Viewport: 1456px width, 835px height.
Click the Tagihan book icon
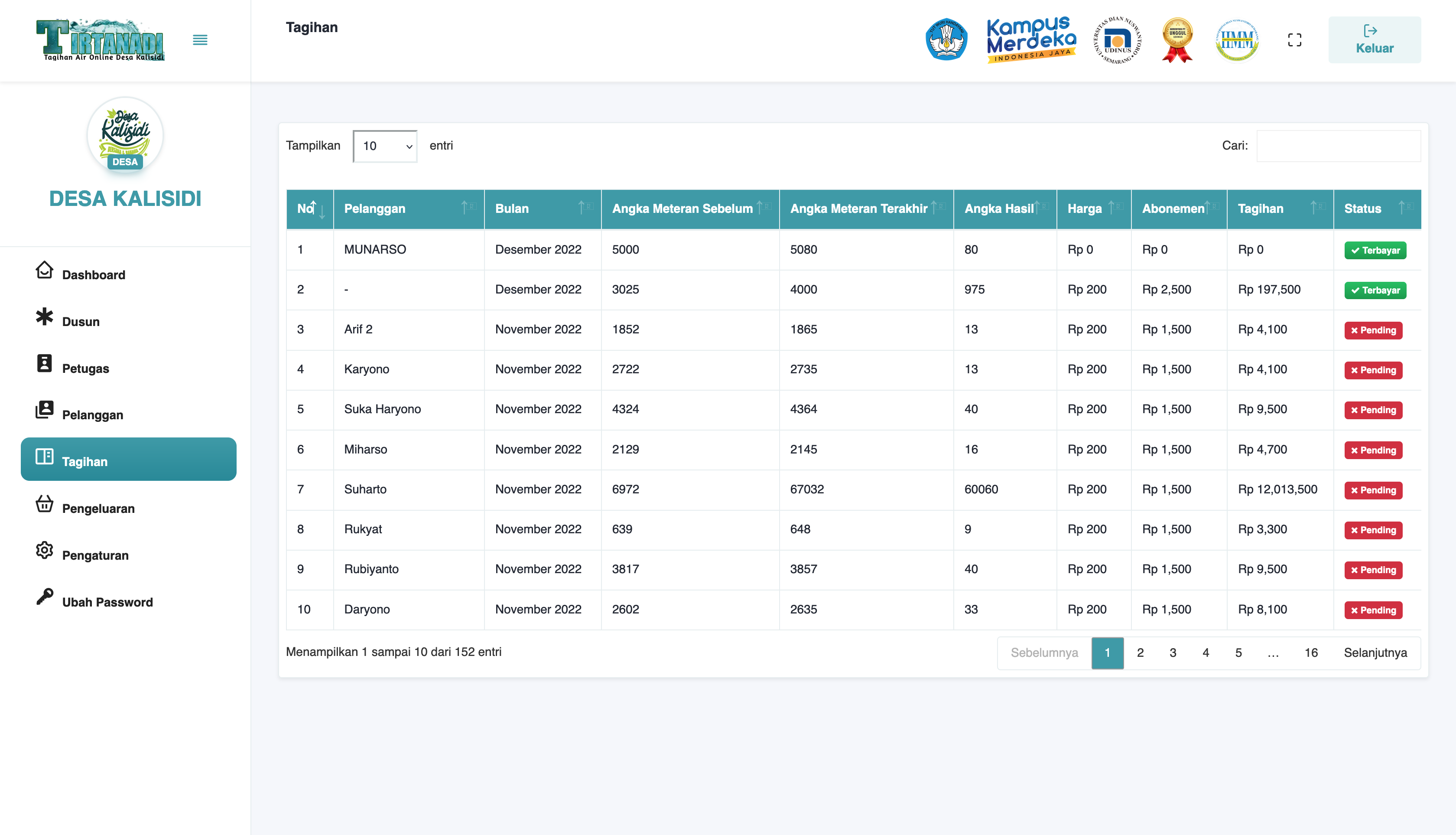[44, 457]
